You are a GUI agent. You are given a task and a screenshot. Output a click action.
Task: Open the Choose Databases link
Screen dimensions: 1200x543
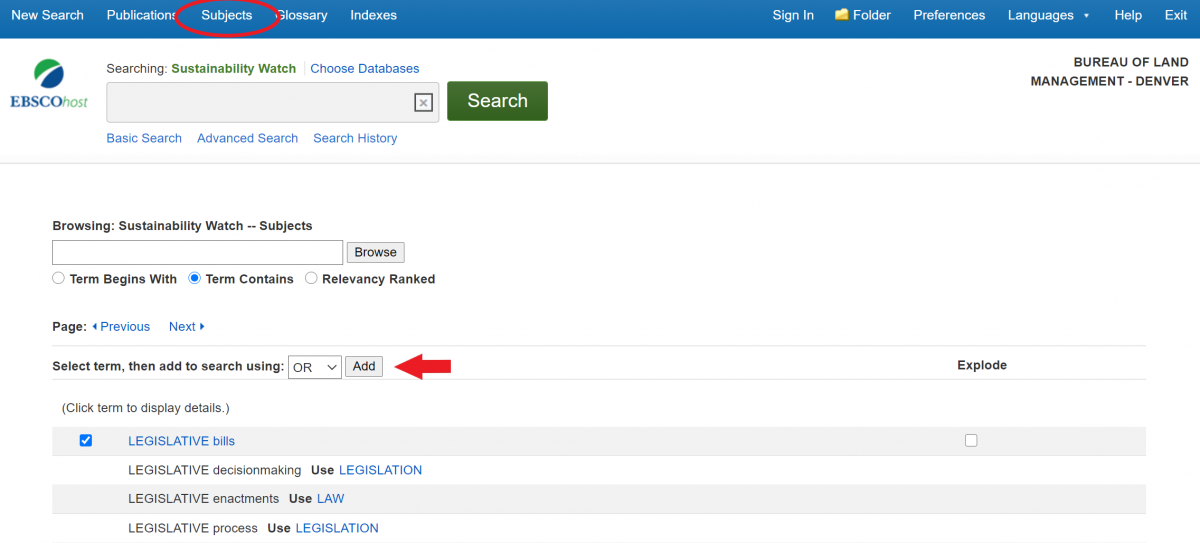coord(365,68)
